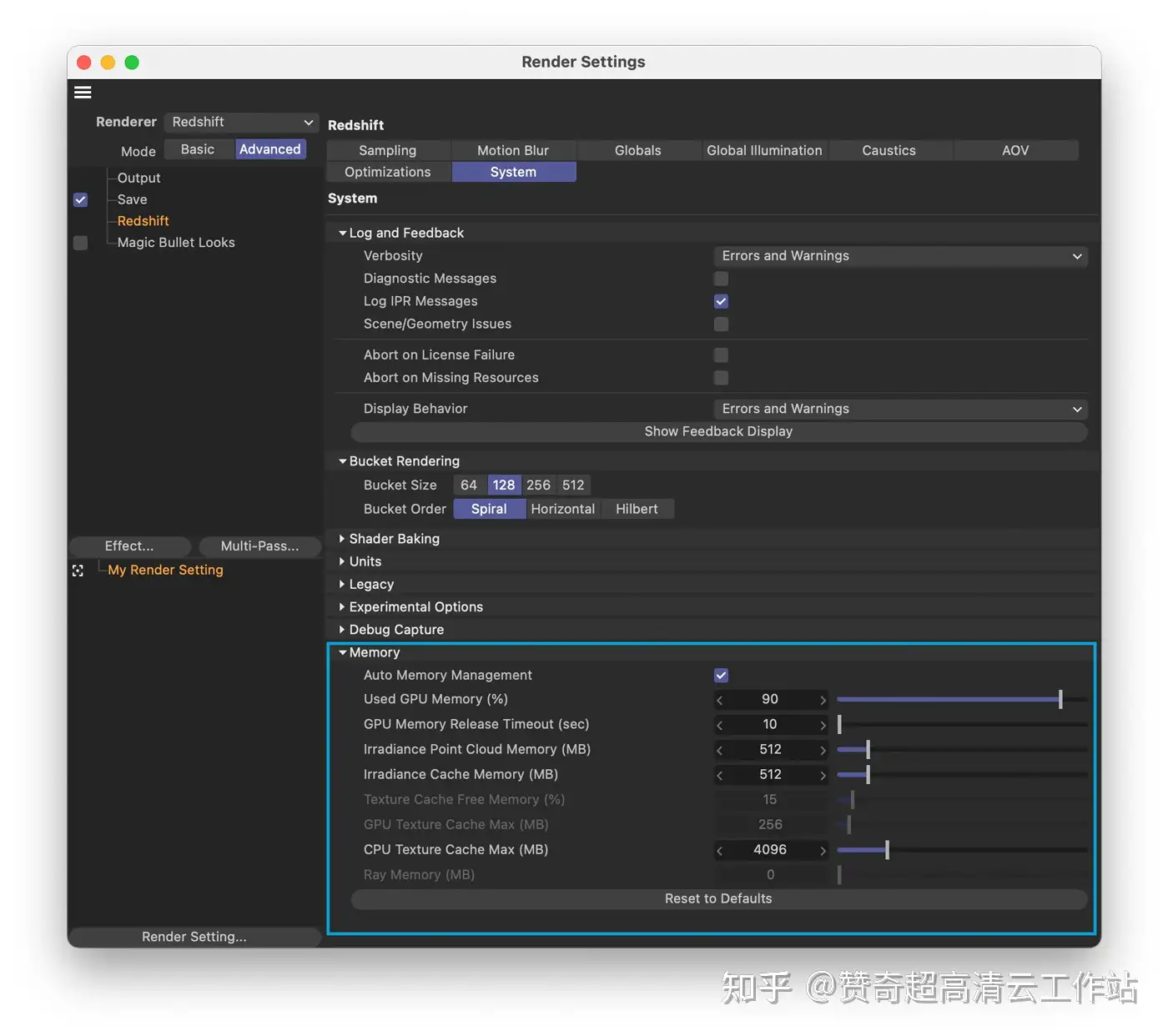
Task: Select Output in the settings tree
Action: click(x=138, y=179)
